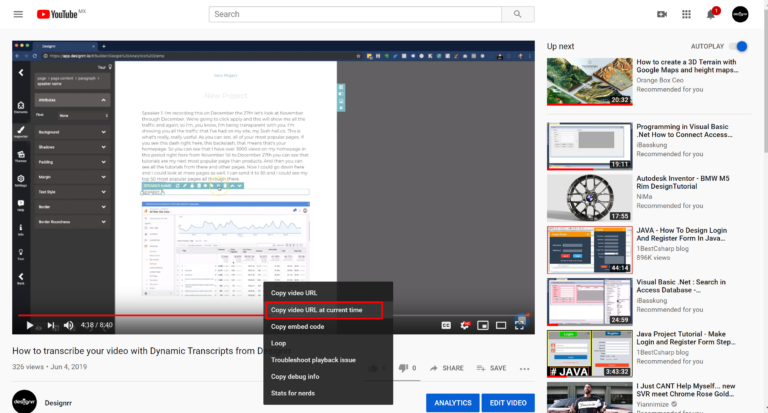
Task: Switch to theater mode view
Action: [x=501, y=325]
